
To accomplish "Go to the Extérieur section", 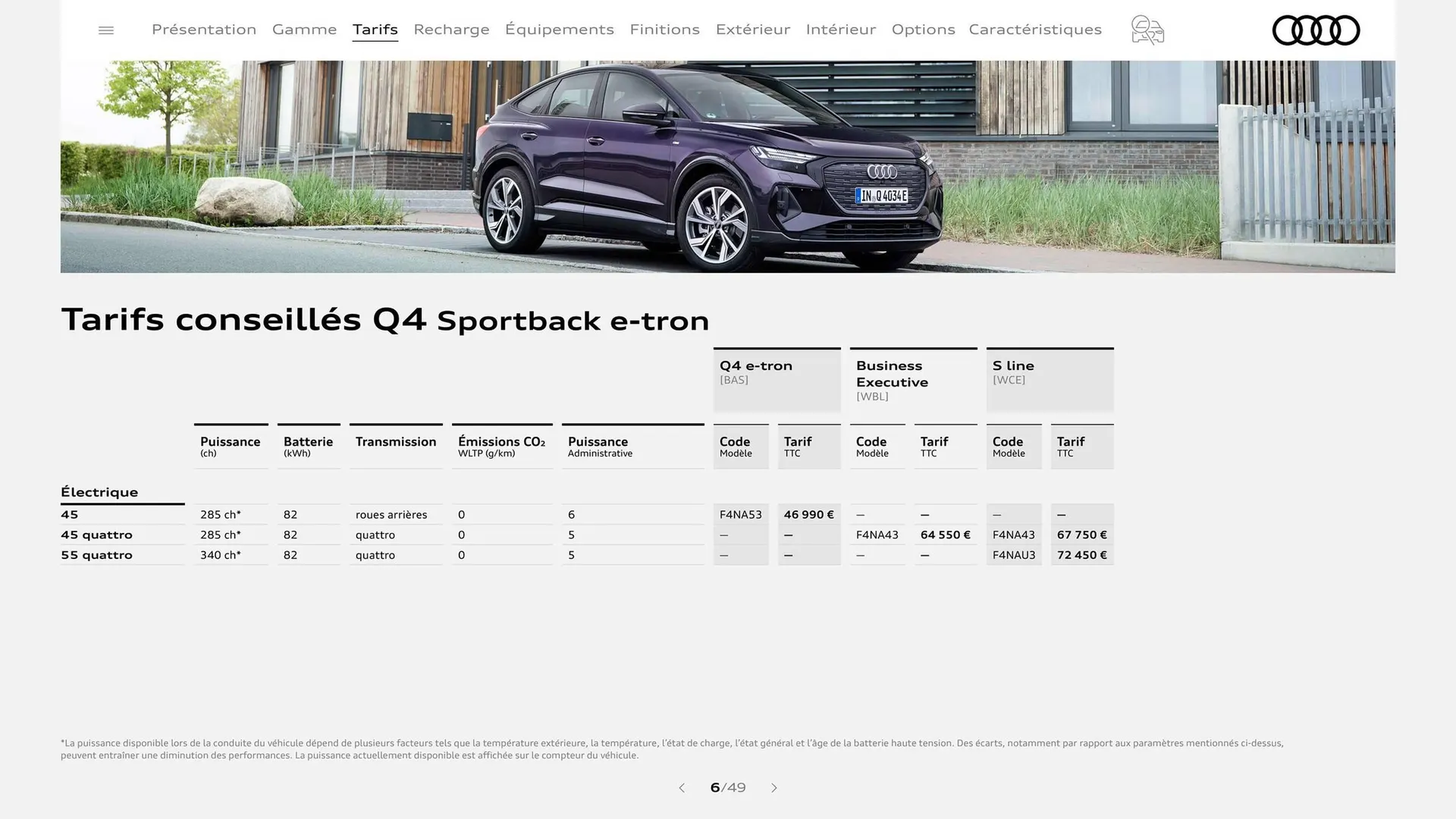I will click(x=752, y=30).
